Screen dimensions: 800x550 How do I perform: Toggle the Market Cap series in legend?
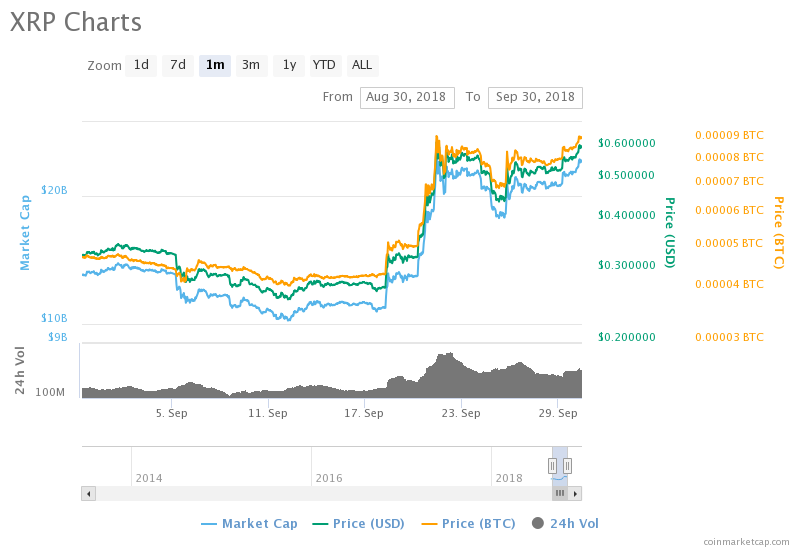(249, 523)
